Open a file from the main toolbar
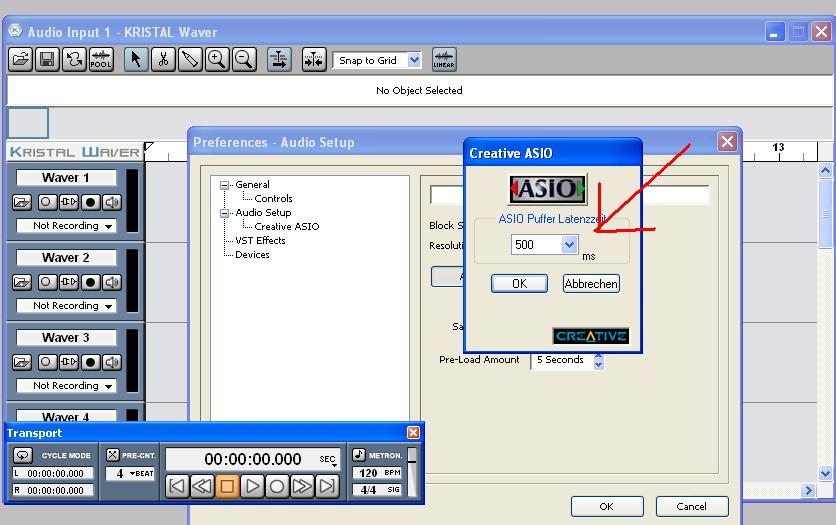Image resolution: width=836 pixels, height=525 pixels. point(20,59)
